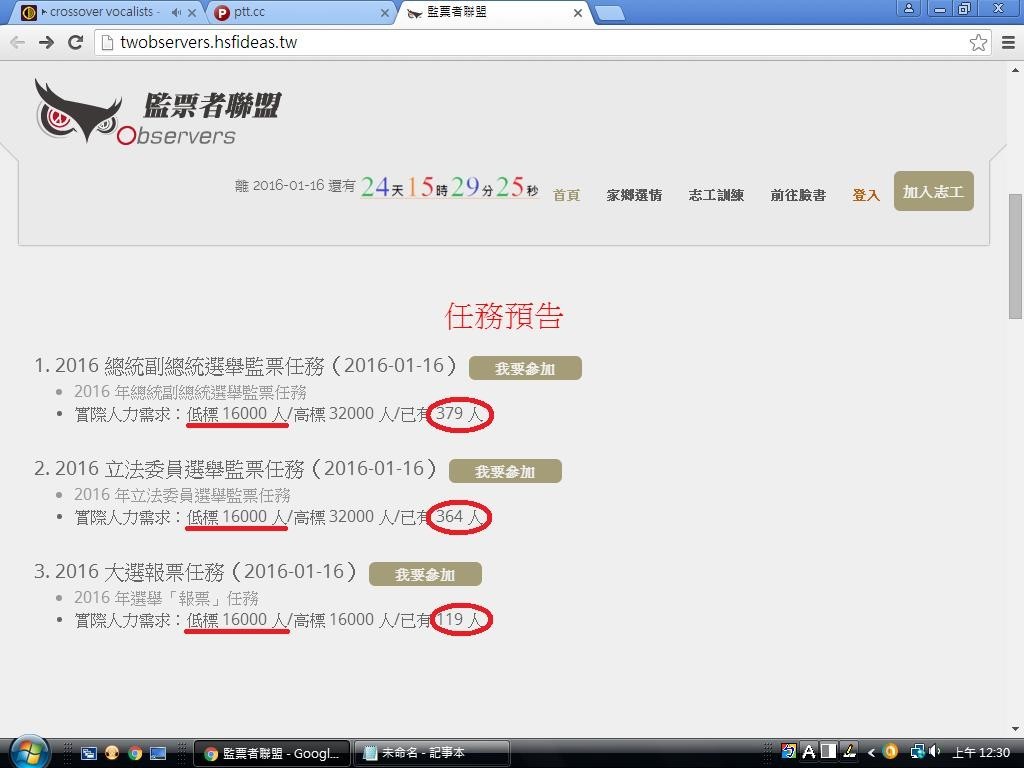
Task: Click the 364 人 count text
Action: pos(460,517)
